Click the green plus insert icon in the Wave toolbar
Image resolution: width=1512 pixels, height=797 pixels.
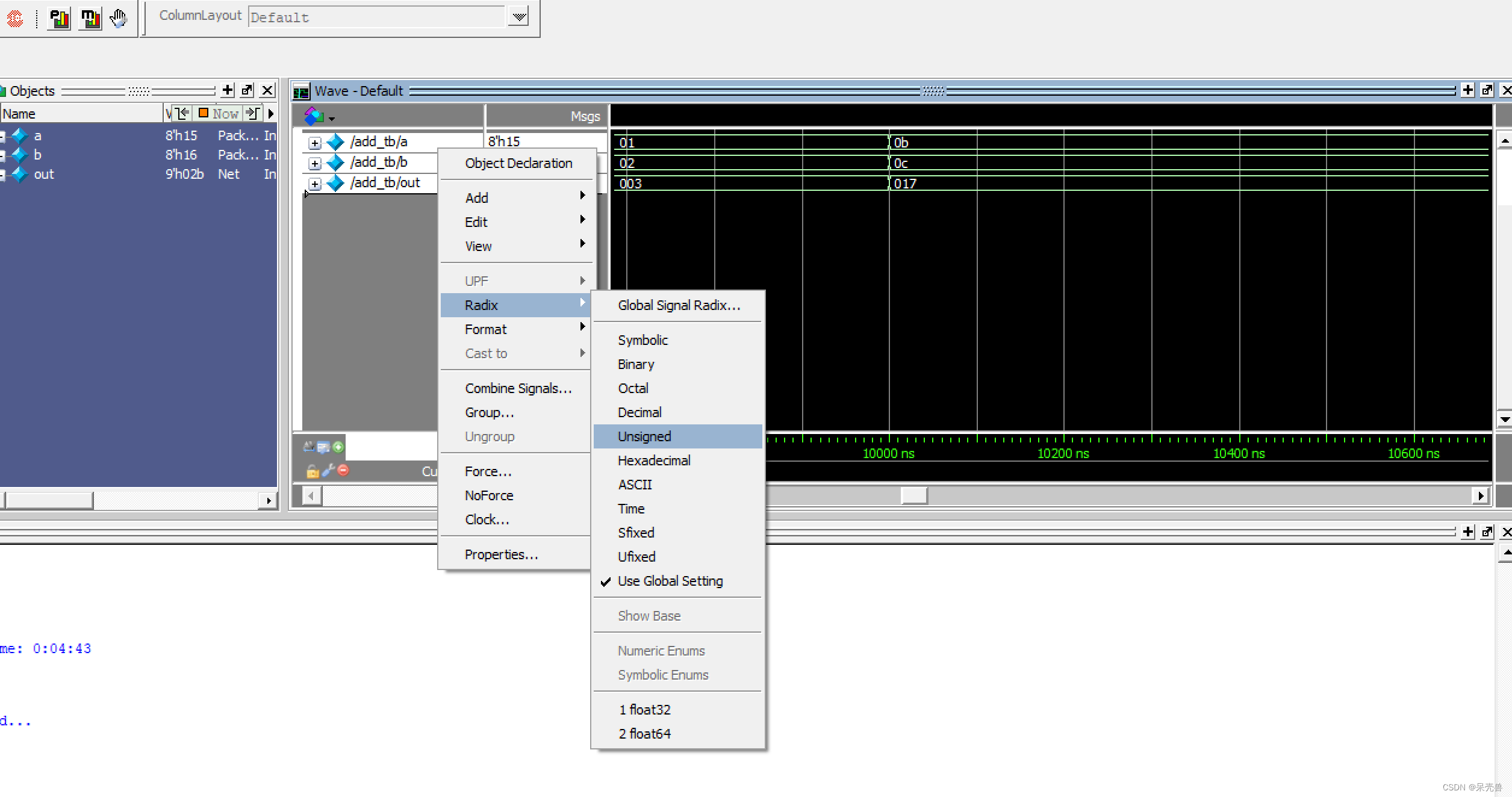point(338,447)
